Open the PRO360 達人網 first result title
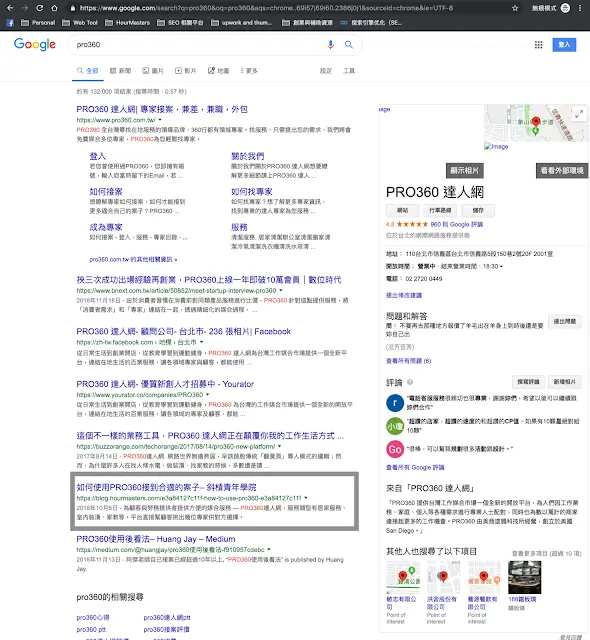The width and height of the screenshot is (590, 640). click(x=162, y=109)
